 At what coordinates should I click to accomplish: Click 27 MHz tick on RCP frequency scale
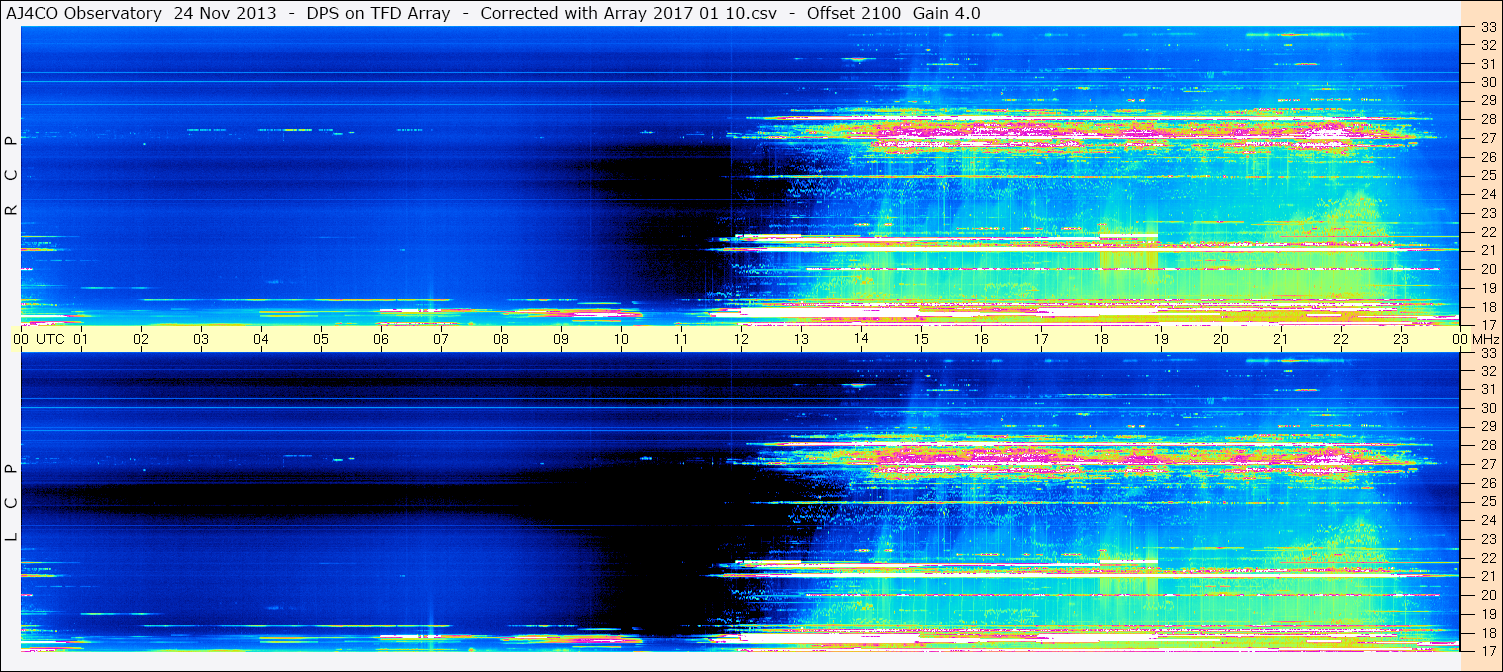pyautogui.click(x=1487, y=138)
